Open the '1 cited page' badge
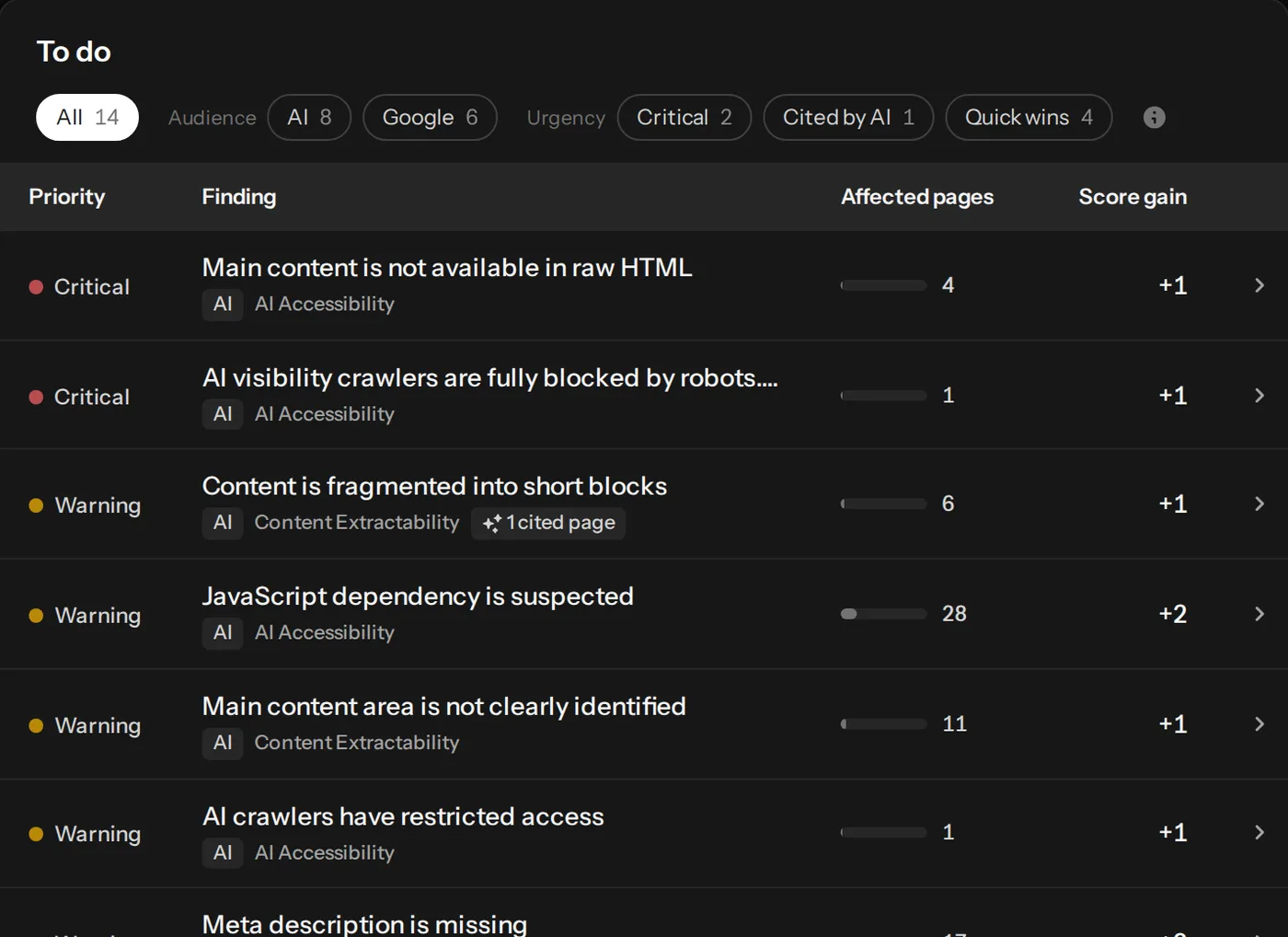 pos(548,523)
